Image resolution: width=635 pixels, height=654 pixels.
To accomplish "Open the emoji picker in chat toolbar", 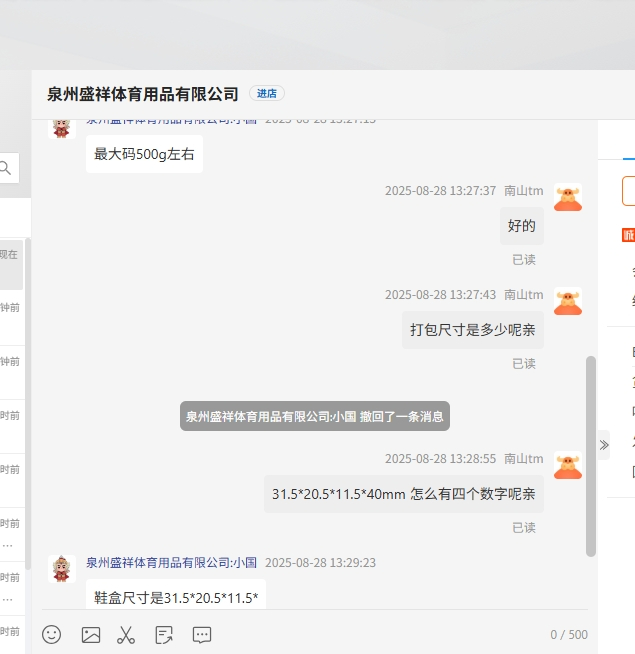I will click(52, 634).
